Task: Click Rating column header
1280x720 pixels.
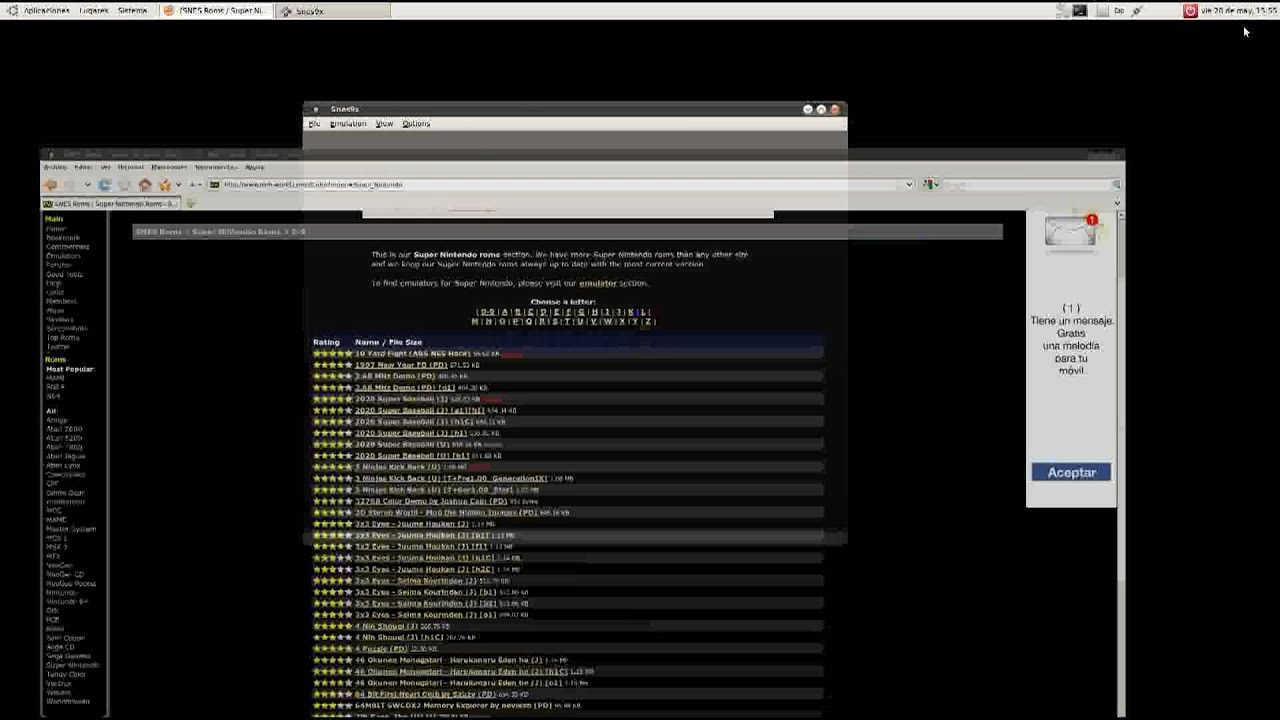Action: [x=326, y=342]
